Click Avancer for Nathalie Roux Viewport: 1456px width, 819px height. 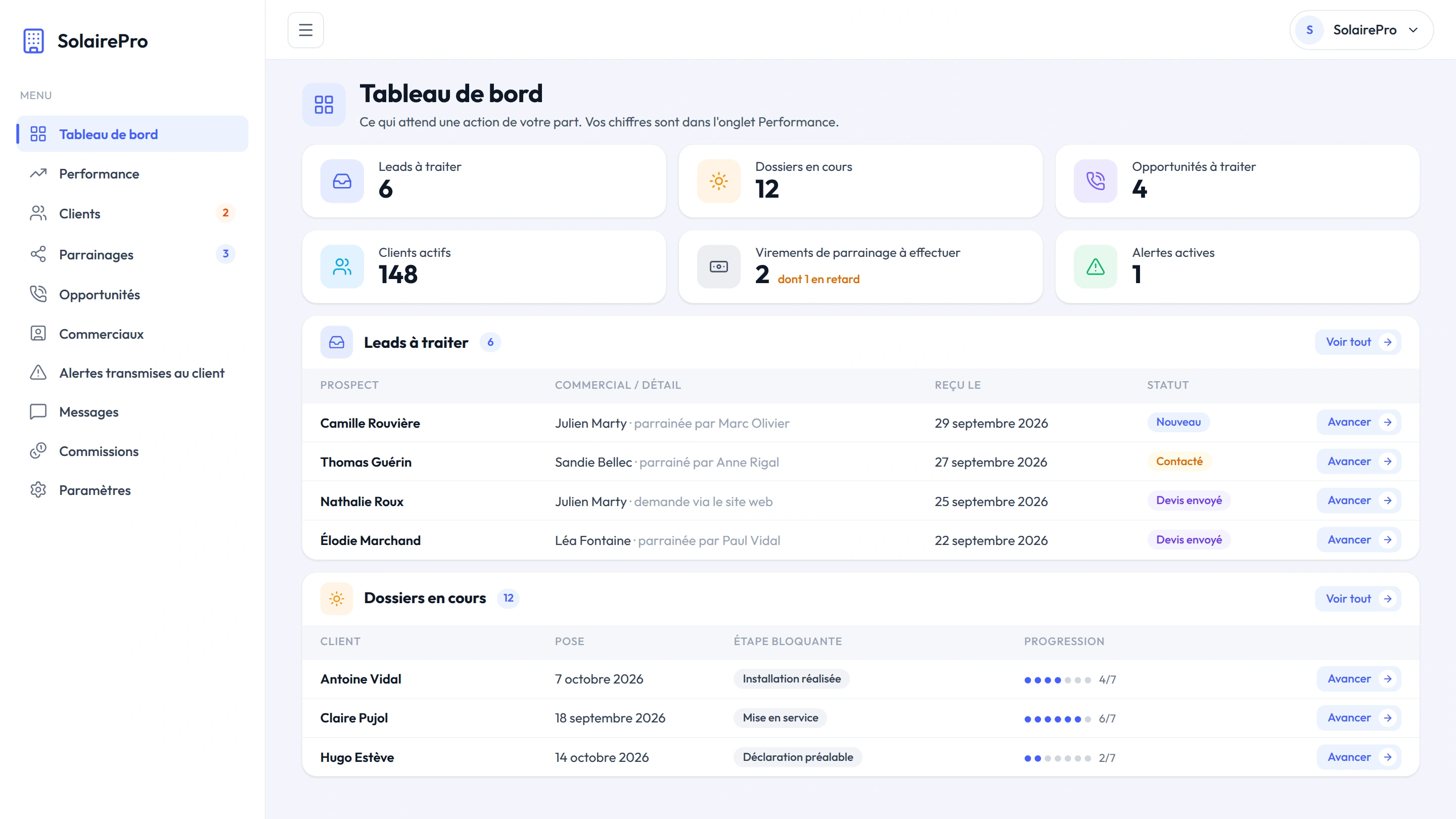(x=1358, y=501)
